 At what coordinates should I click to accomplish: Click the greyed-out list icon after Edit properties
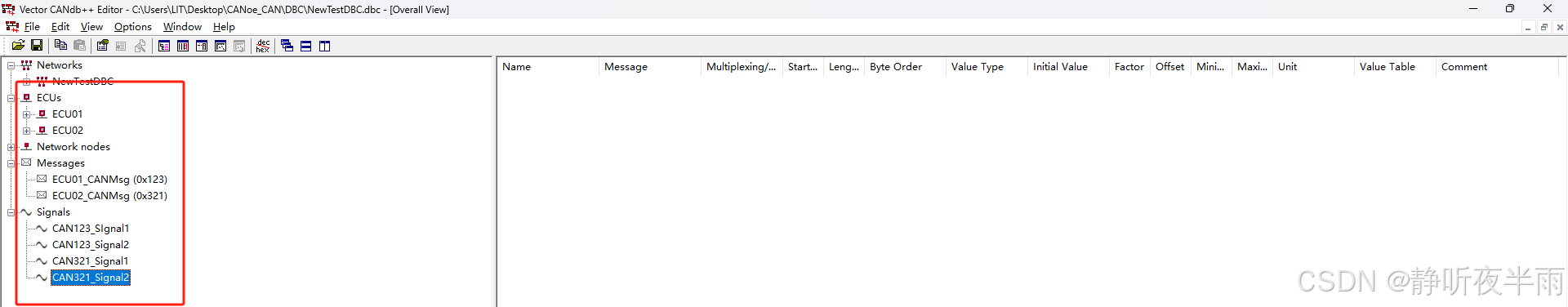point(121,46)
